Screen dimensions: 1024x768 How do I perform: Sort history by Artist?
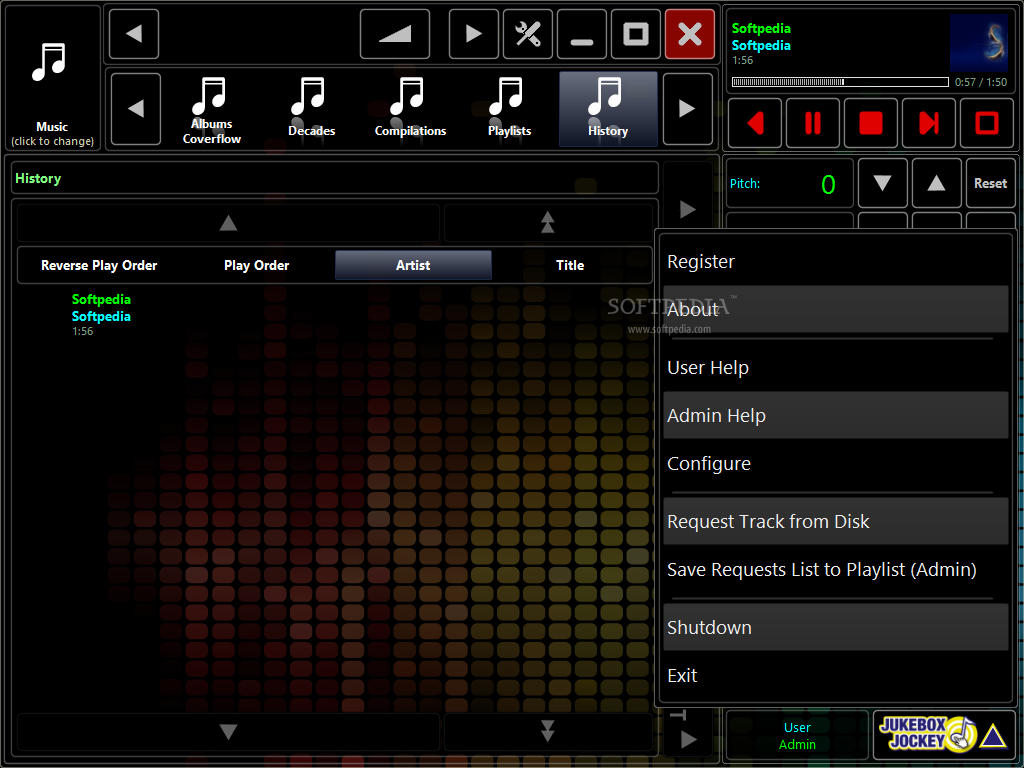pos(413,265)
